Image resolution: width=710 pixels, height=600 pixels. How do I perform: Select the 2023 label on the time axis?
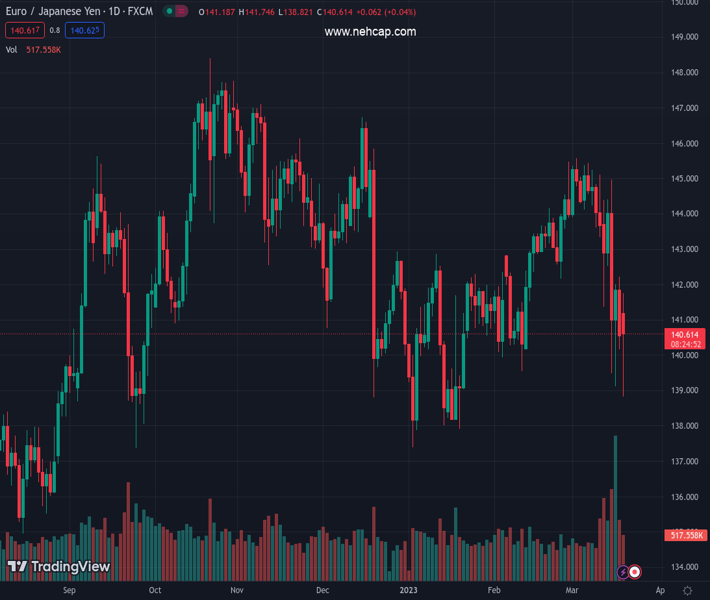click(411, 590)
